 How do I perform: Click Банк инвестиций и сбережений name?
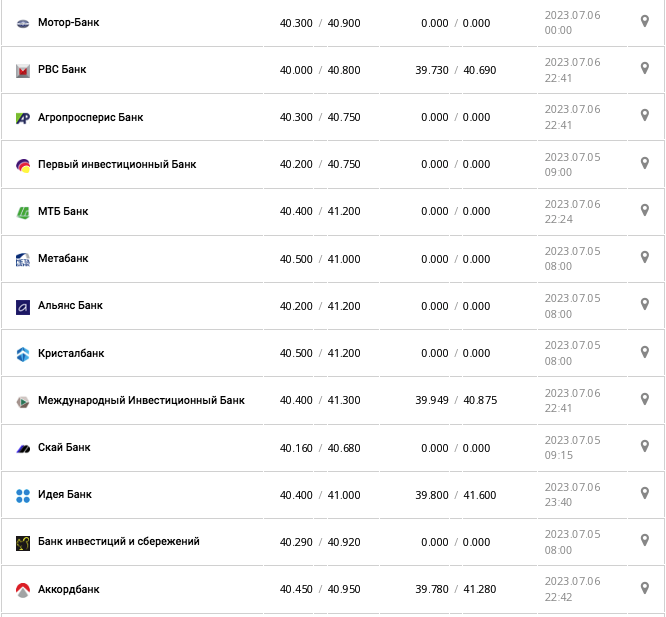pyautogui.click(x=118, y=541)
